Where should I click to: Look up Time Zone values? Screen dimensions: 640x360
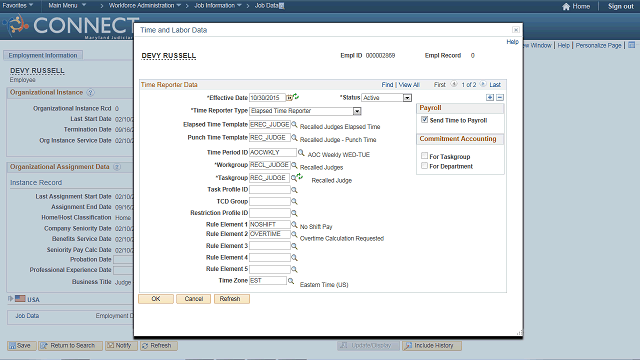[x=291, y=281]
